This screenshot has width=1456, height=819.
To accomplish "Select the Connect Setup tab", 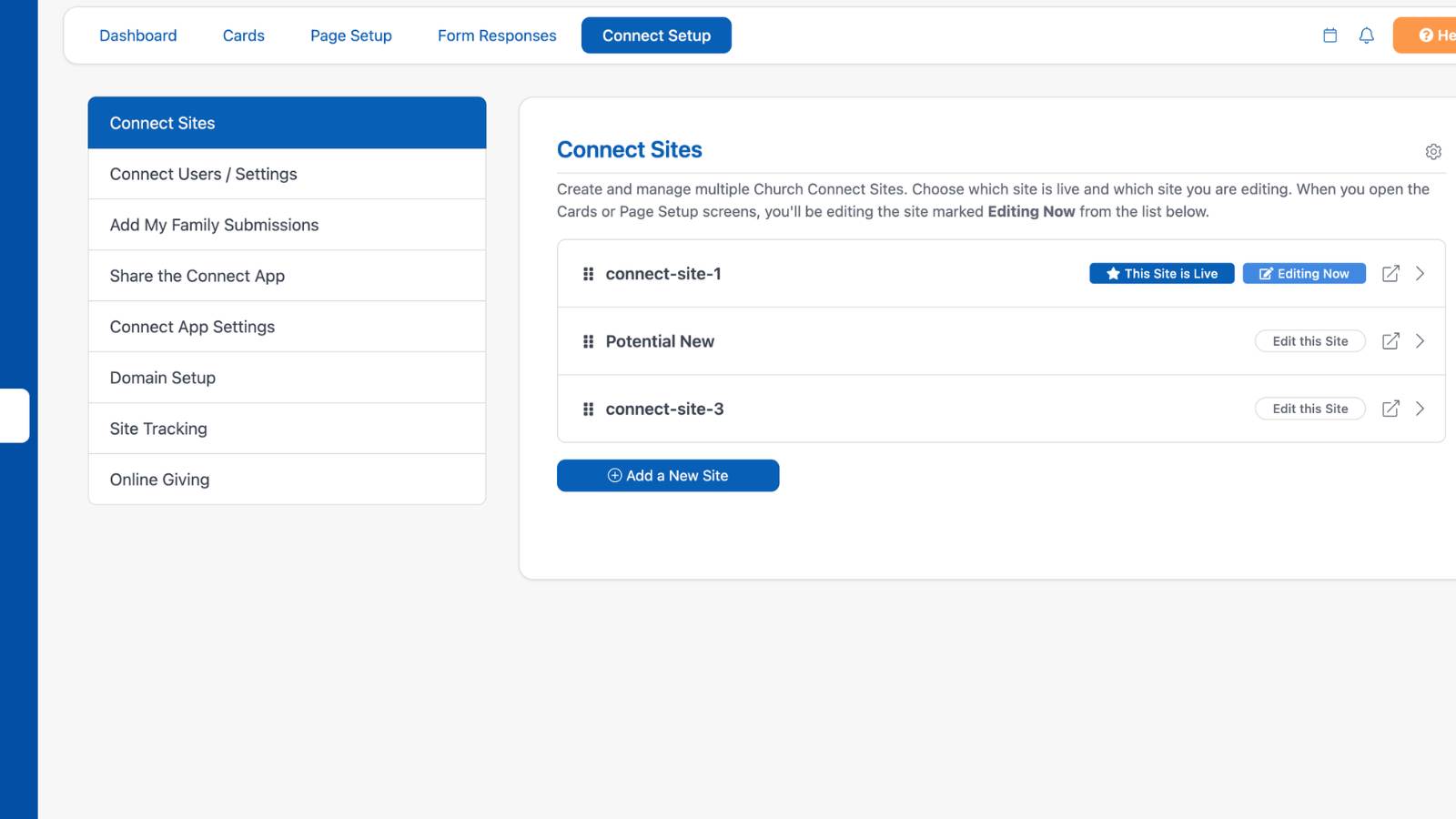I will click(656, 35).
